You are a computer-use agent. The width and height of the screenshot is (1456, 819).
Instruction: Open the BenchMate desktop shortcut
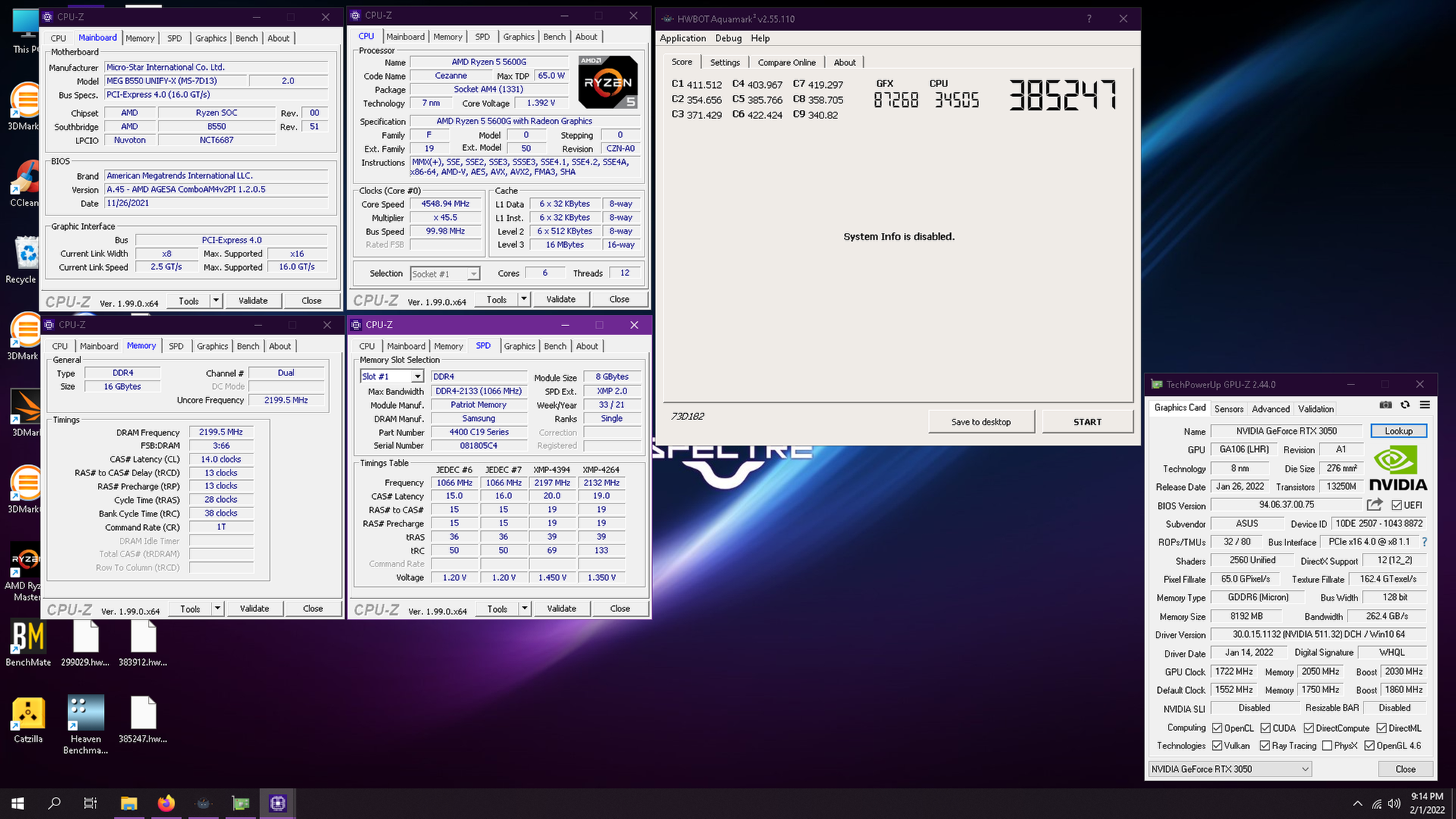click(28, 644)
